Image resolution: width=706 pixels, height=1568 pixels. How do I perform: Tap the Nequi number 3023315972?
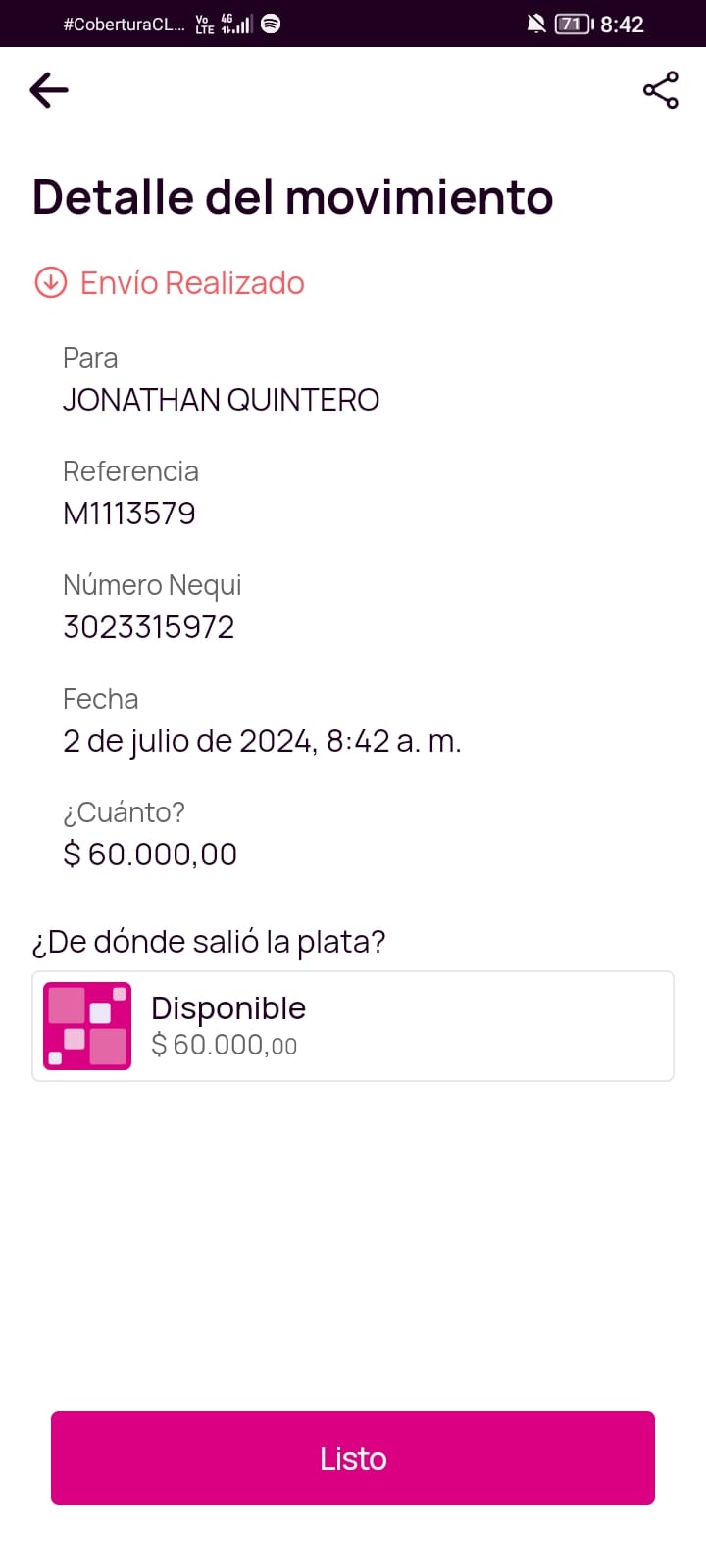(149, 627)
